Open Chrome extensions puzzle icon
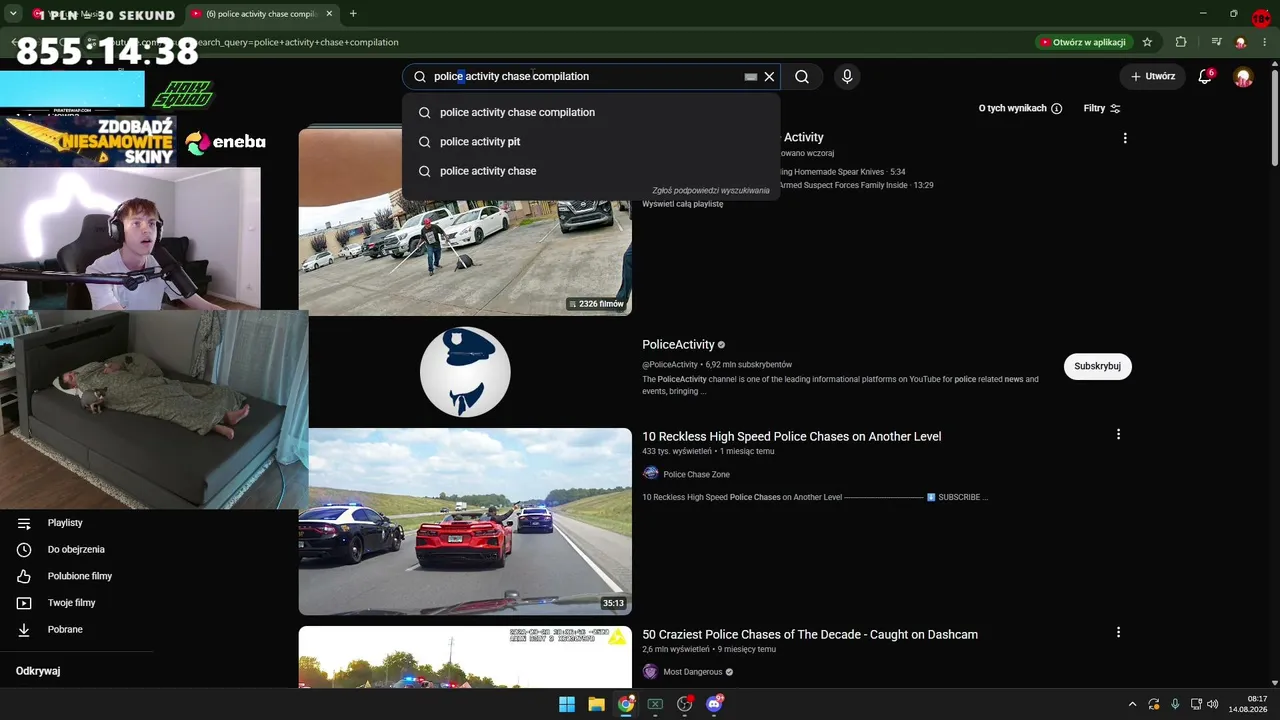Screen dimensions: 1280x720 click(1181, 42)
